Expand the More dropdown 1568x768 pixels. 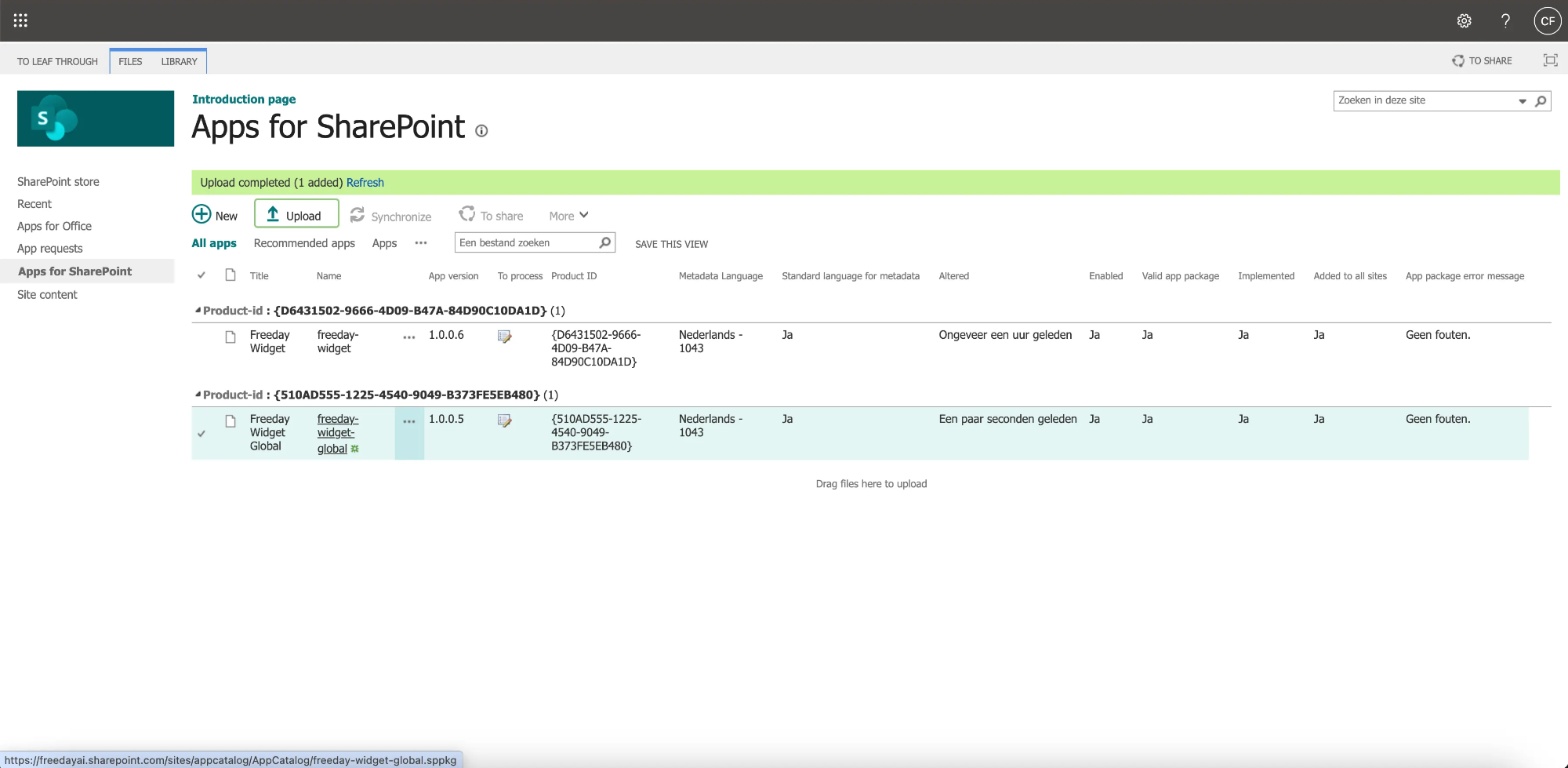(x=568, y=216)
